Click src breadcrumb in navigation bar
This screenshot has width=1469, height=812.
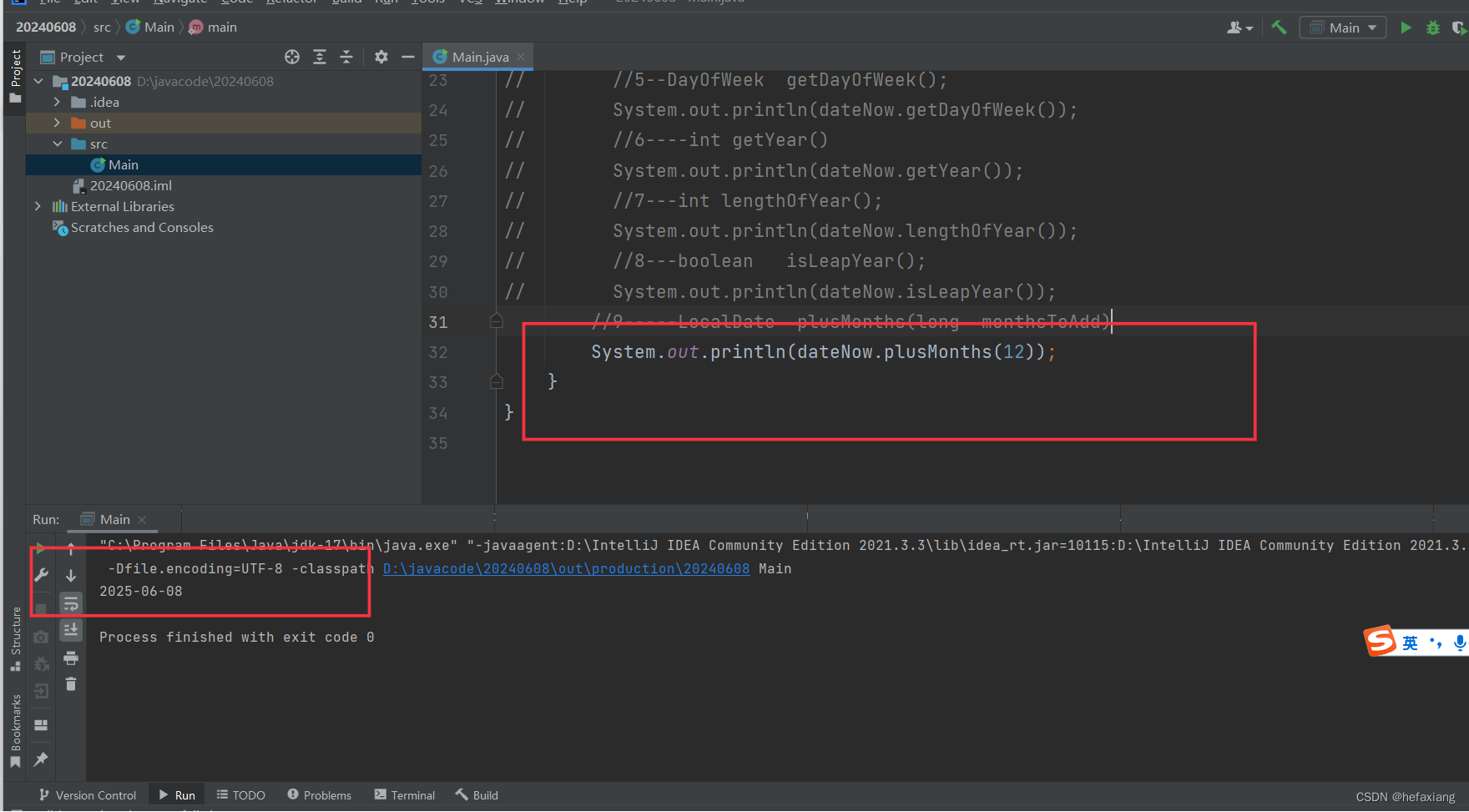point(102,27)
